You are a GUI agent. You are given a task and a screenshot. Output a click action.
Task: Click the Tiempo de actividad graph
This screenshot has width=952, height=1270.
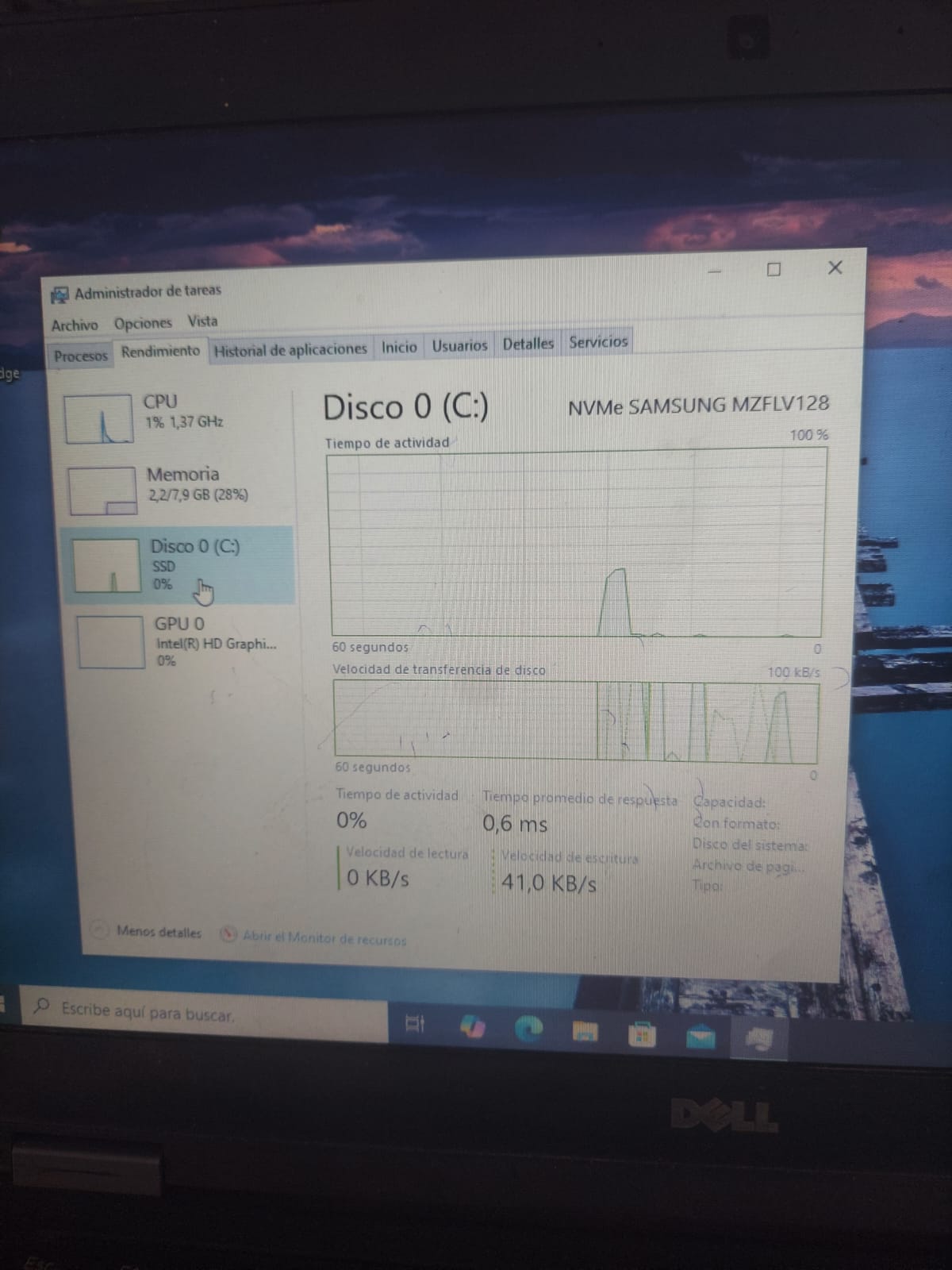(577, 543)
